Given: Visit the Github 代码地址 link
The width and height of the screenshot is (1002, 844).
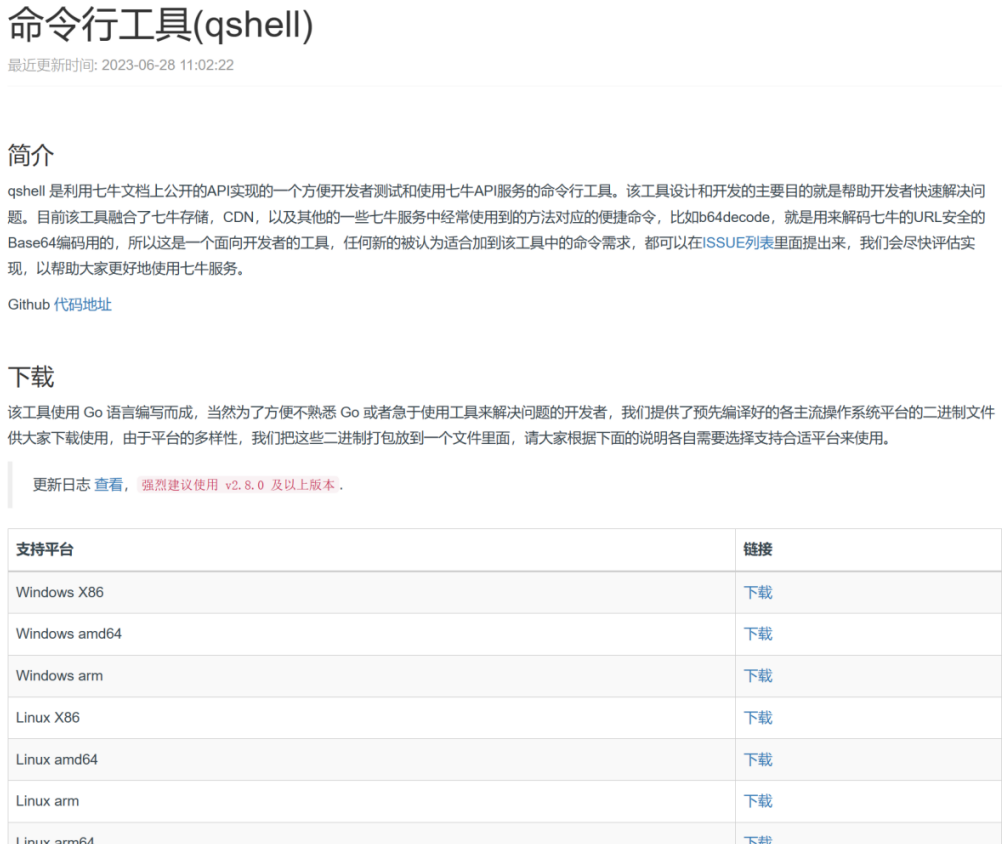Looking at the screenshot, I should pos(85,304).
